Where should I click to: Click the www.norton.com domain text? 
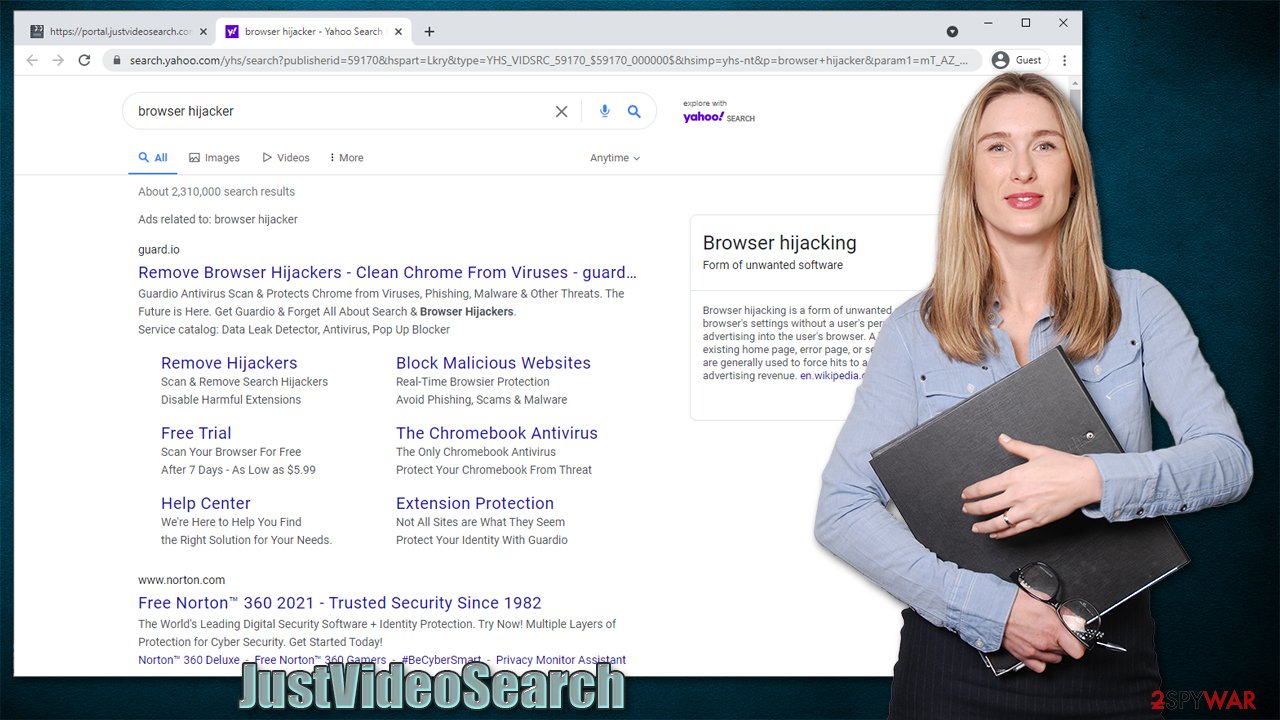click(x=181, y=580)
